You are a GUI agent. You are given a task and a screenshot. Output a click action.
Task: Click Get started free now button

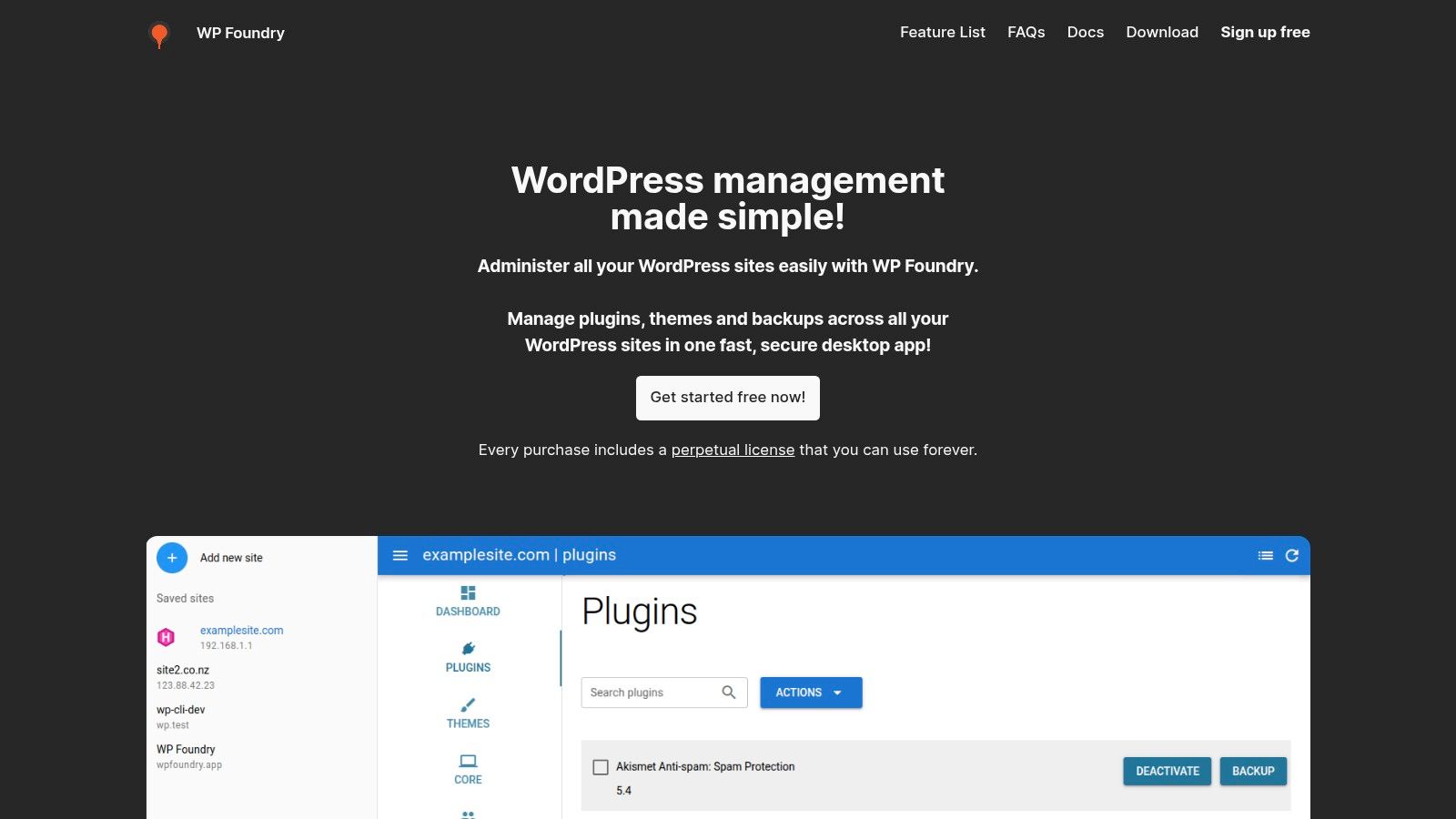point(728,398)
